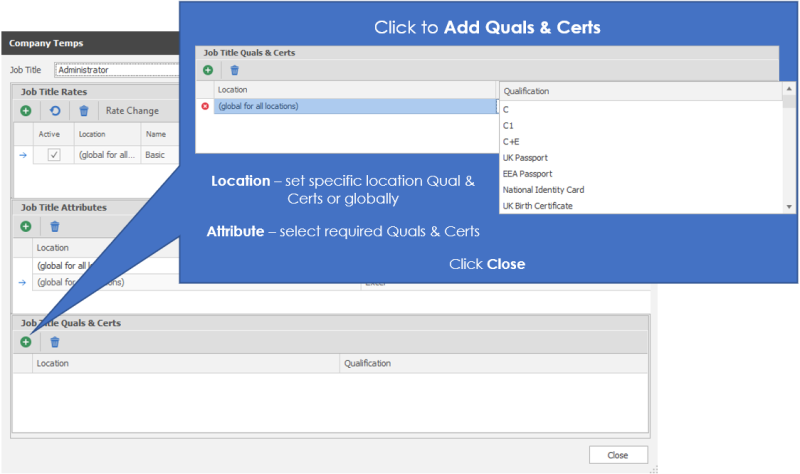Add a qual in bottom Quals & Certs panel
800x474 pixels.
tap(25, 342)
